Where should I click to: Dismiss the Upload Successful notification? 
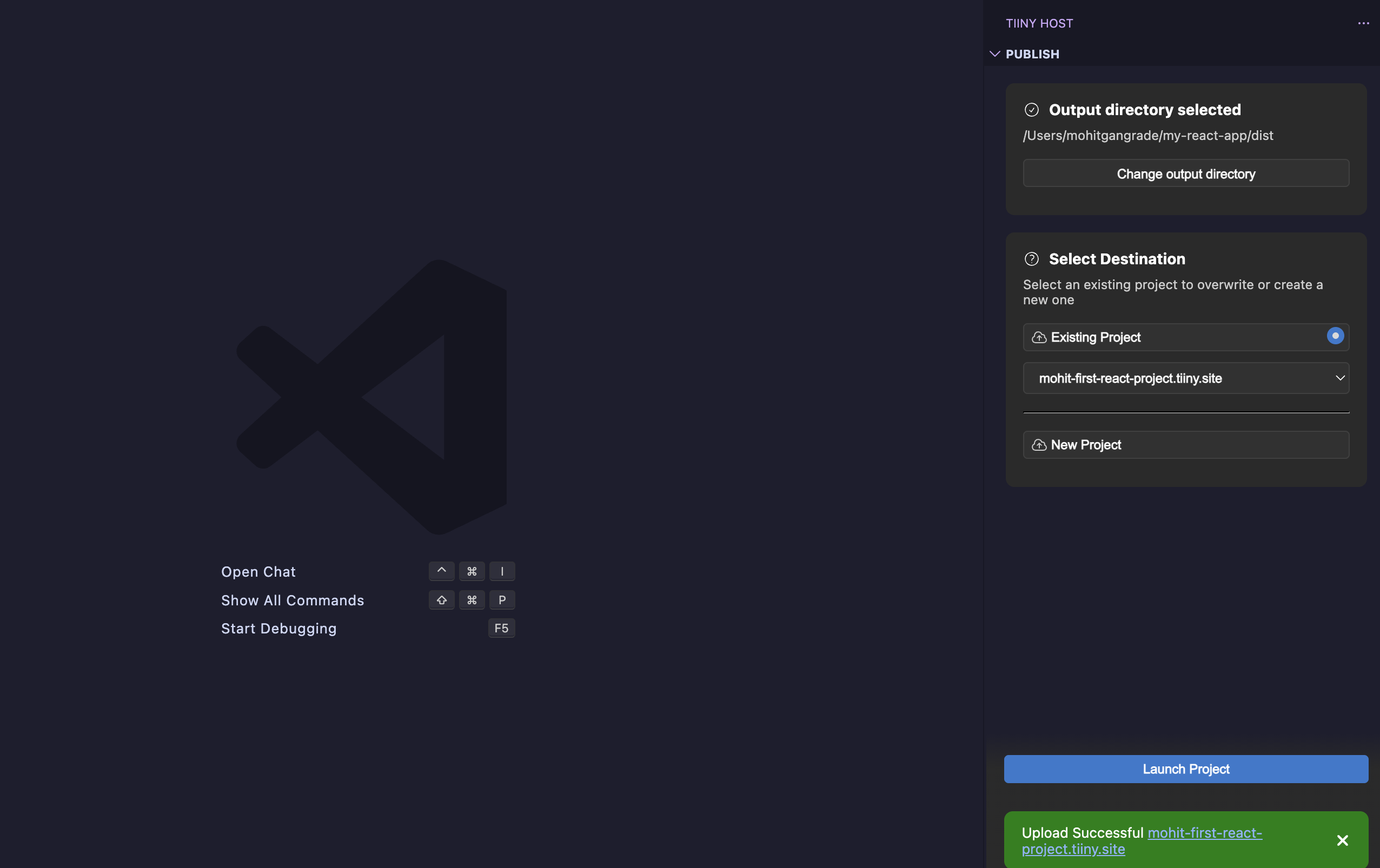[x=1342, y=840]
